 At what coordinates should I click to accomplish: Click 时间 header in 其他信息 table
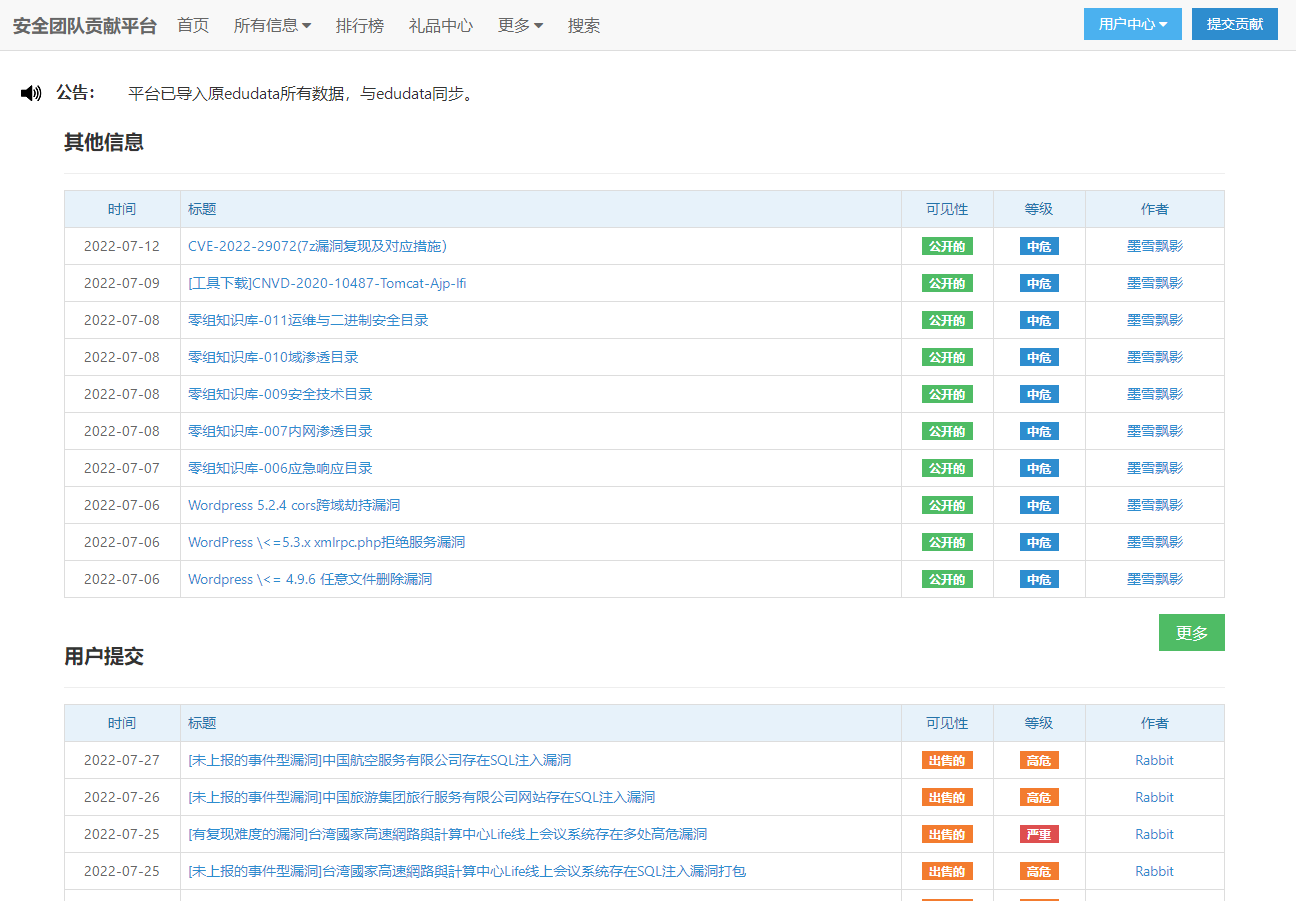[x=122, y=209]
